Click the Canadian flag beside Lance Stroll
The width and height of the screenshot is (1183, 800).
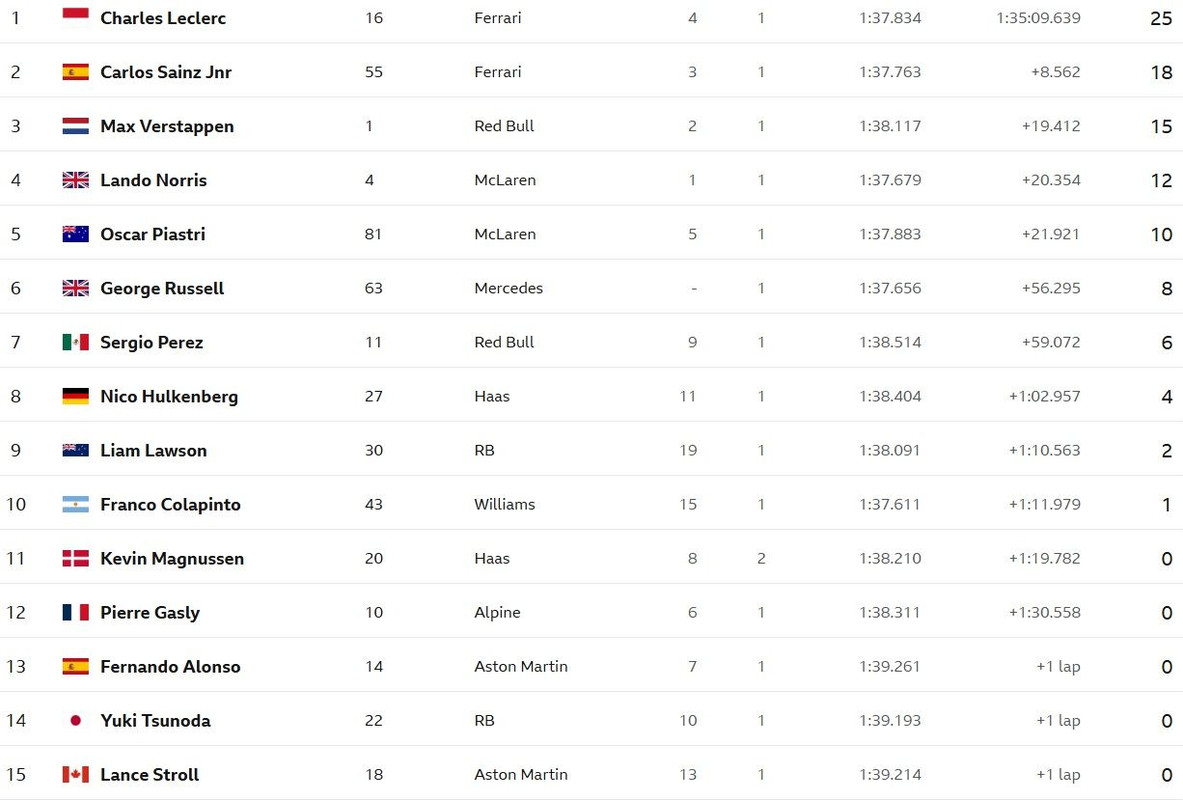[x=75, y=774]
